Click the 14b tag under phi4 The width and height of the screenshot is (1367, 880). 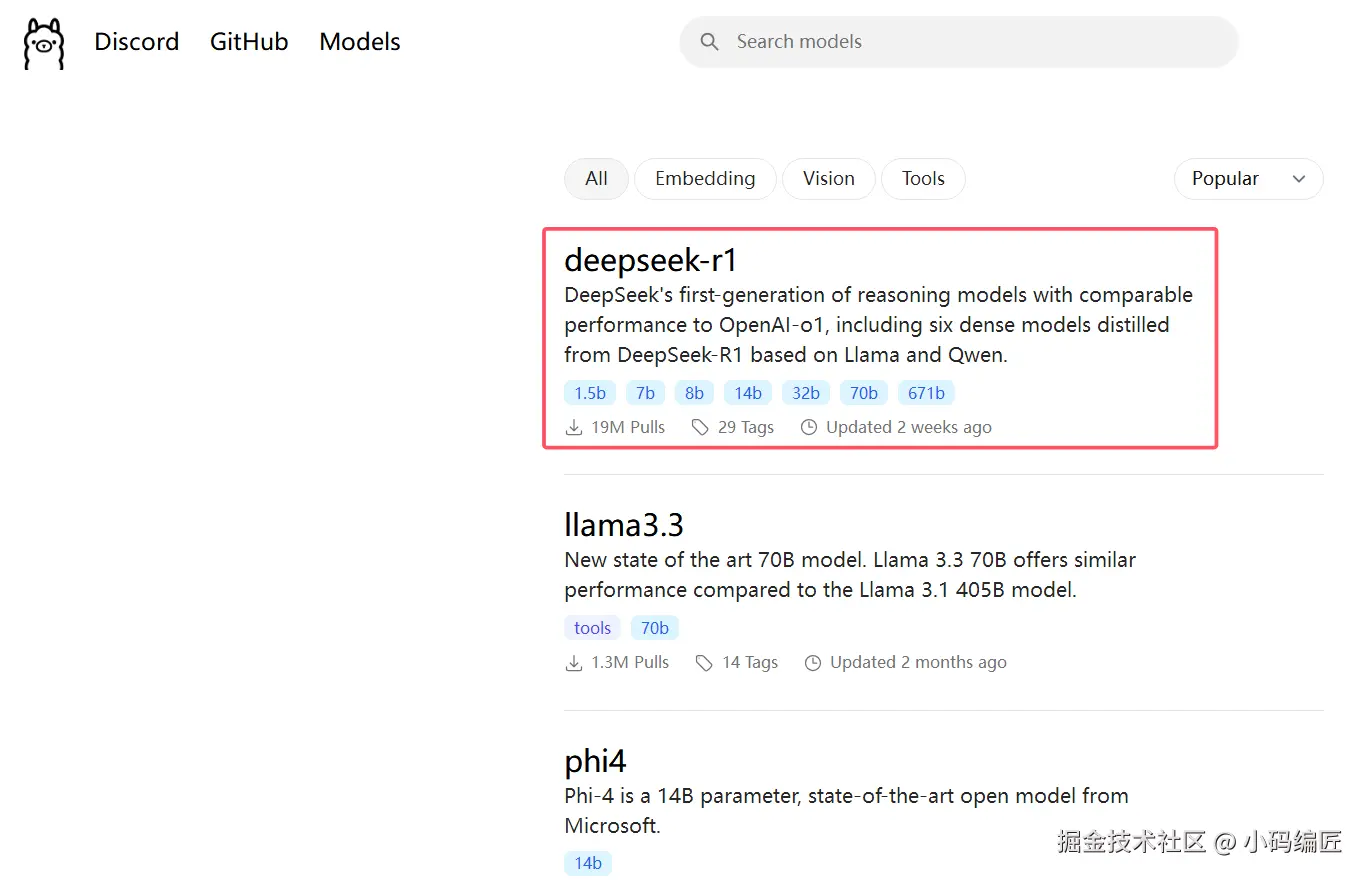pos(588,863)
